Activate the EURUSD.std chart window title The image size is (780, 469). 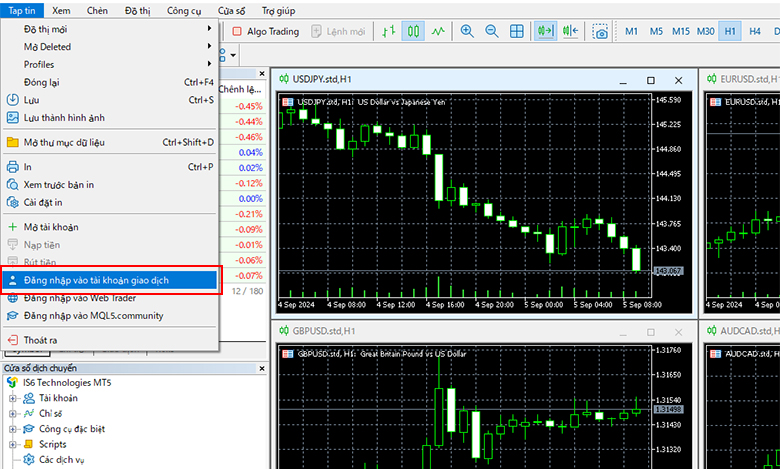click(749, 79)
